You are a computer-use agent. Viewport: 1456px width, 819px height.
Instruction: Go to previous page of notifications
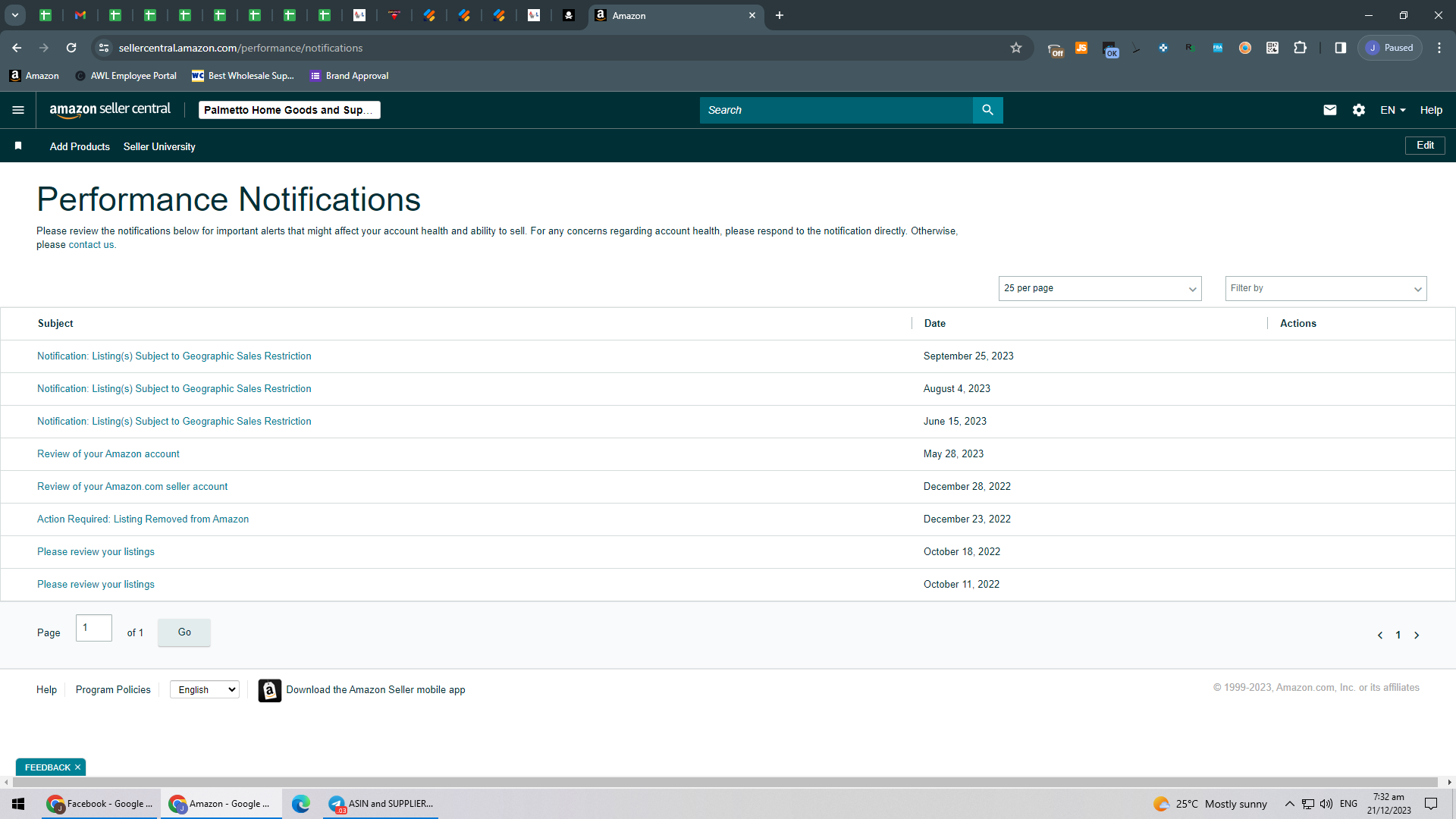point(1380,635)
